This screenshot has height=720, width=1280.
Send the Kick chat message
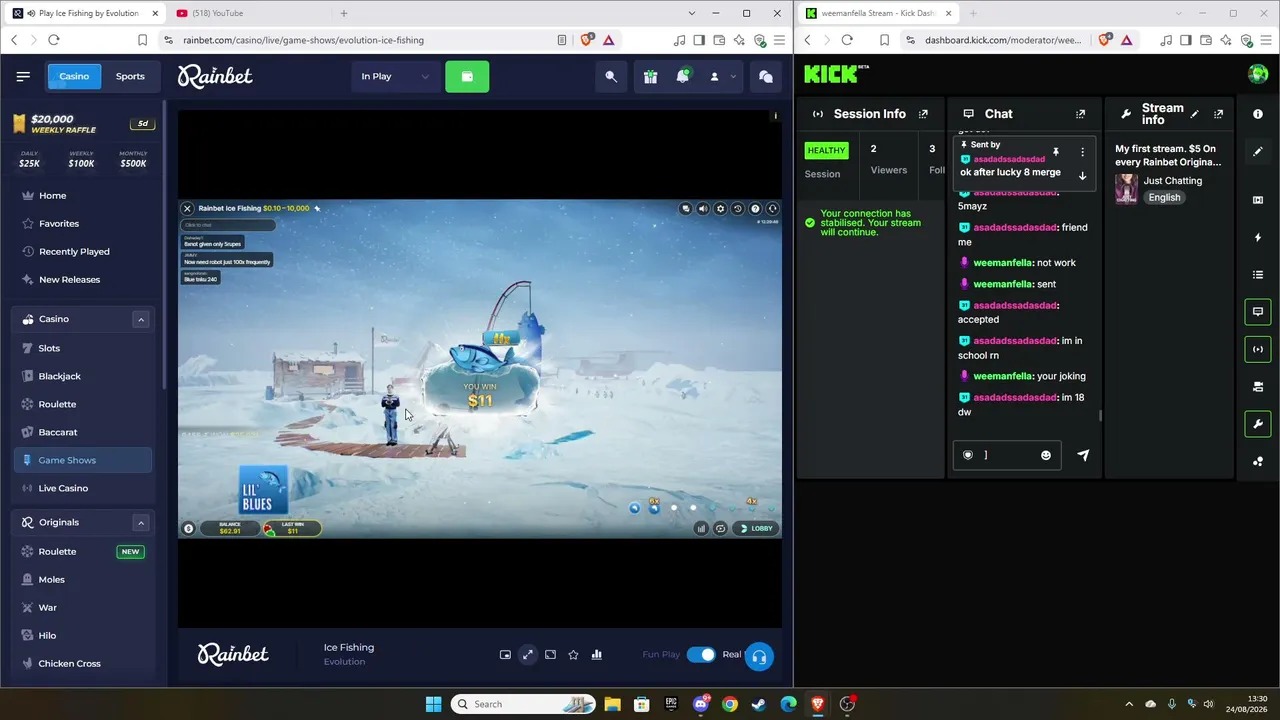tap(1083, 455)
